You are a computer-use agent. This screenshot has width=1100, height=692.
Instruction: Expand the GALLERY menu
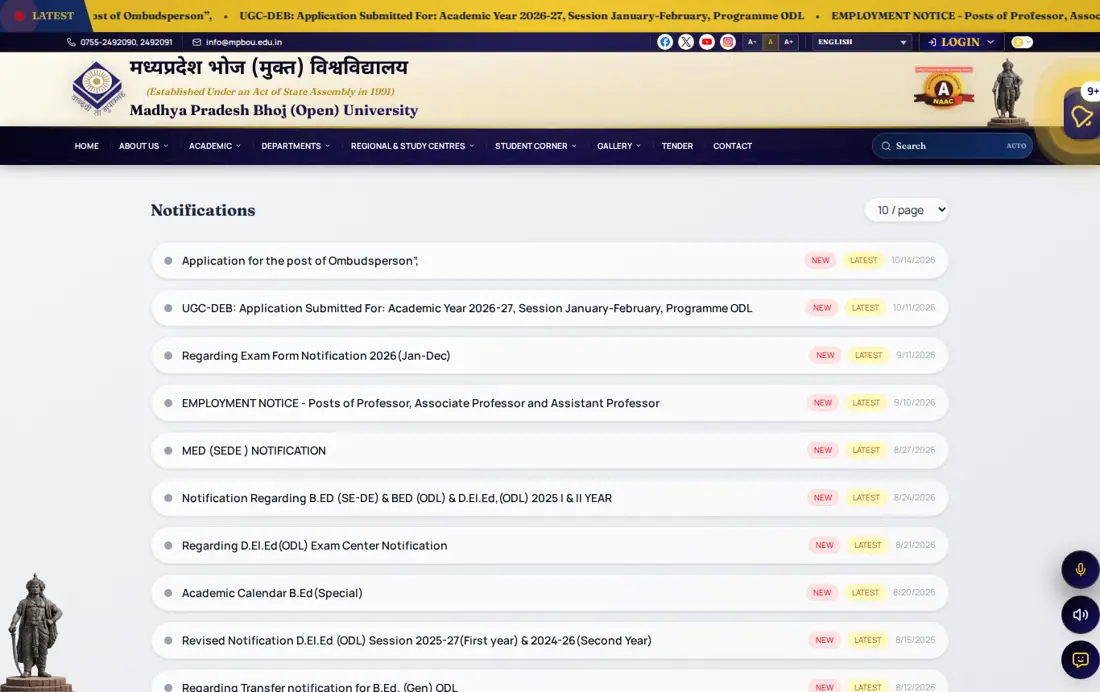click(619, 146)
